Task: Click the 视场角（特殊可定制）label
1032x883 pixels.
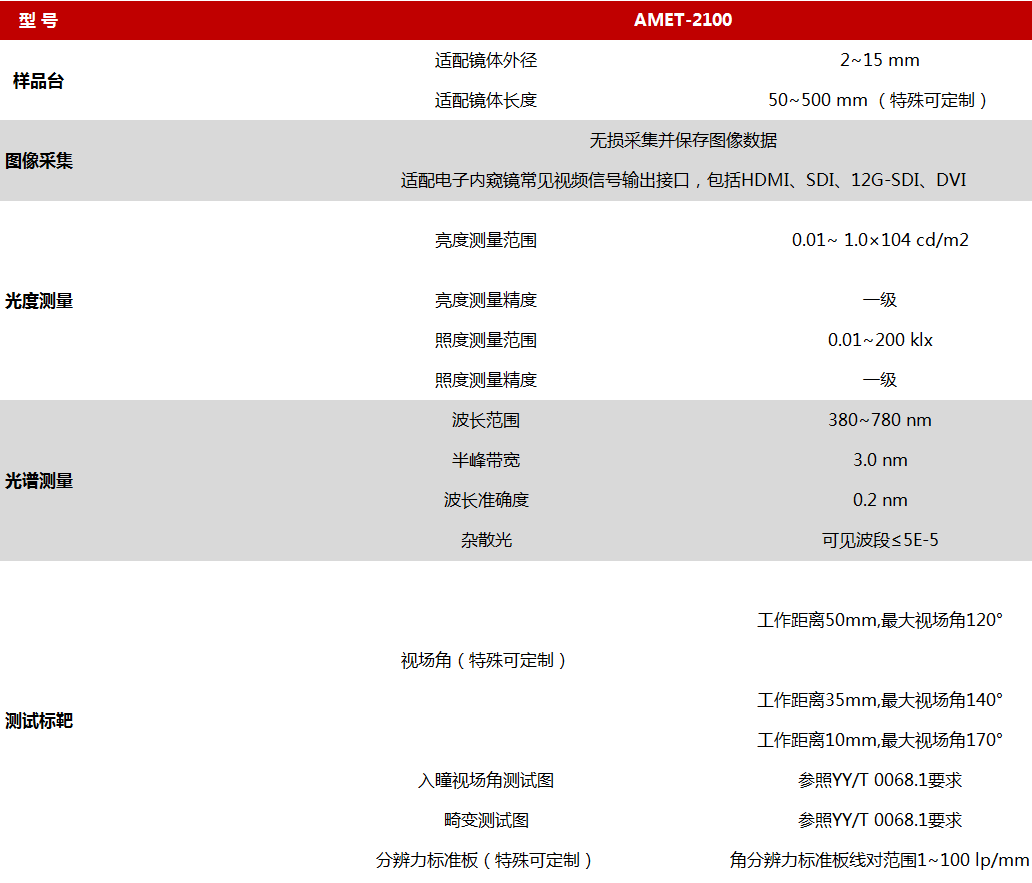Action: point(486,660)
